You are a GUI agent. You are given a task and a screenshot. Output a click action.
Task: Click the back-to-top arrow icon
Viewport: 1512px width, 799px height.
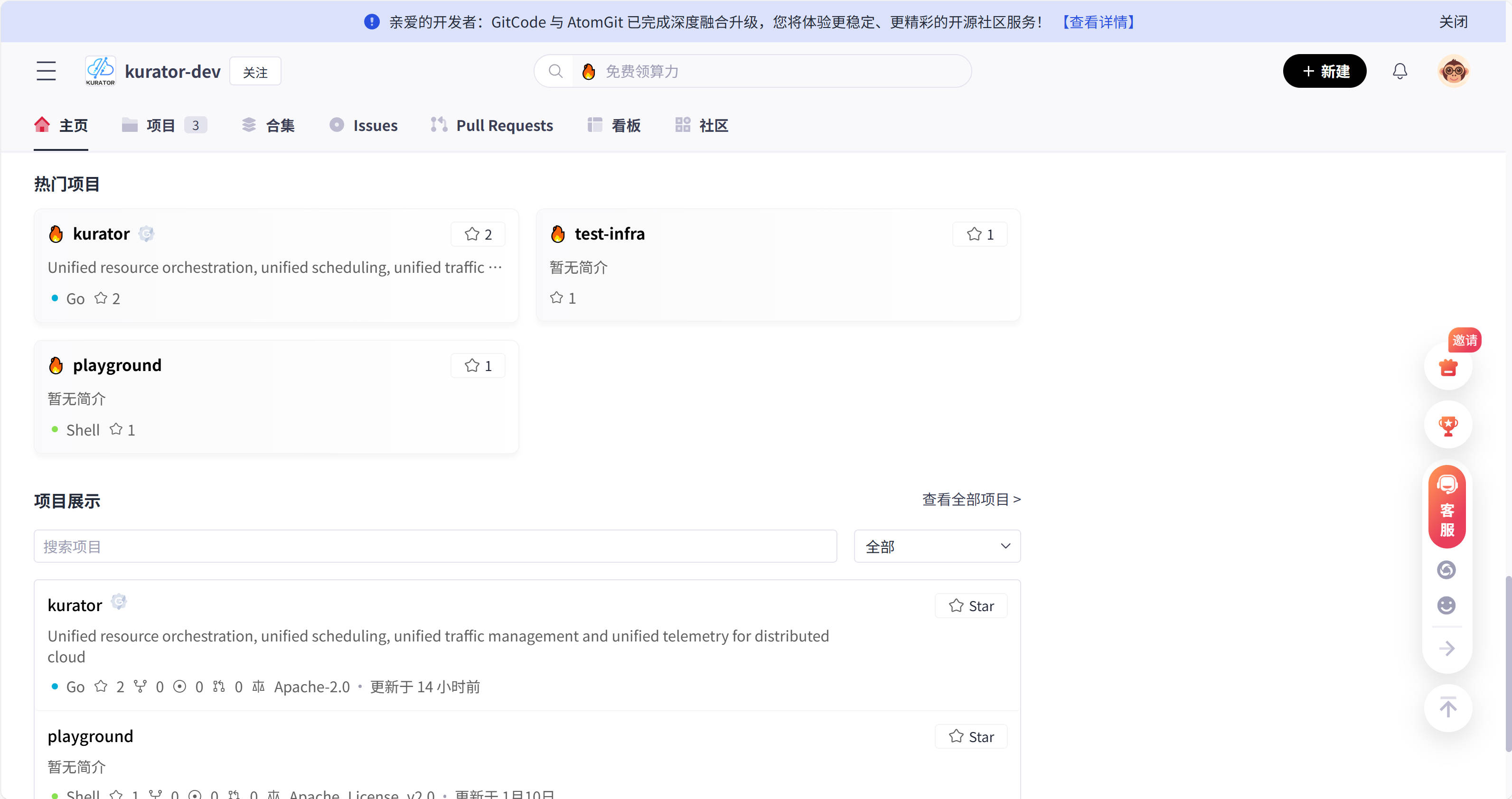pos(1447,708)
